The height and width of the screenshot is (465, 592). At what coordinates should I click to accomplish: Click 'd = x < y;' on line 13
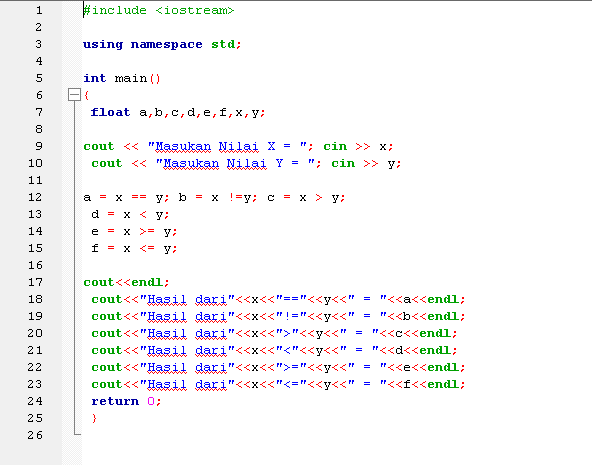(130, 214)
